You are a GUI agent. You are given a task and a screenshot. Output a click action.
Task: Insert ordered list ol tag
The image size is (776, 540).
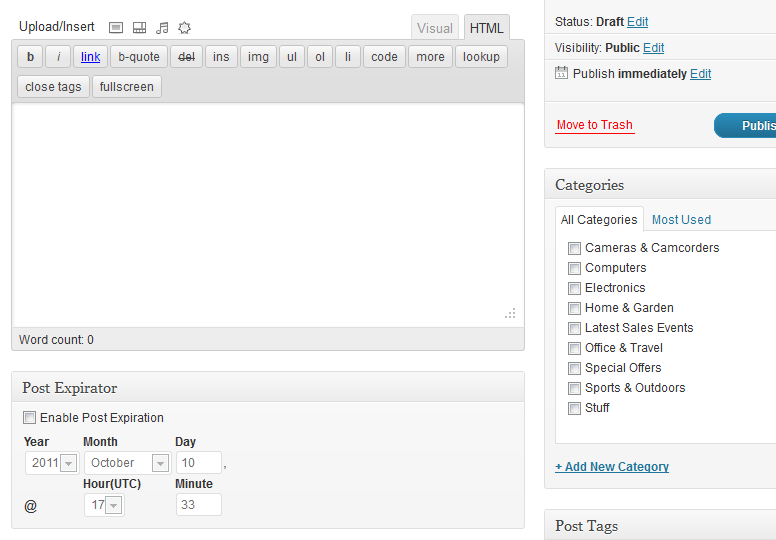(320, 57)
